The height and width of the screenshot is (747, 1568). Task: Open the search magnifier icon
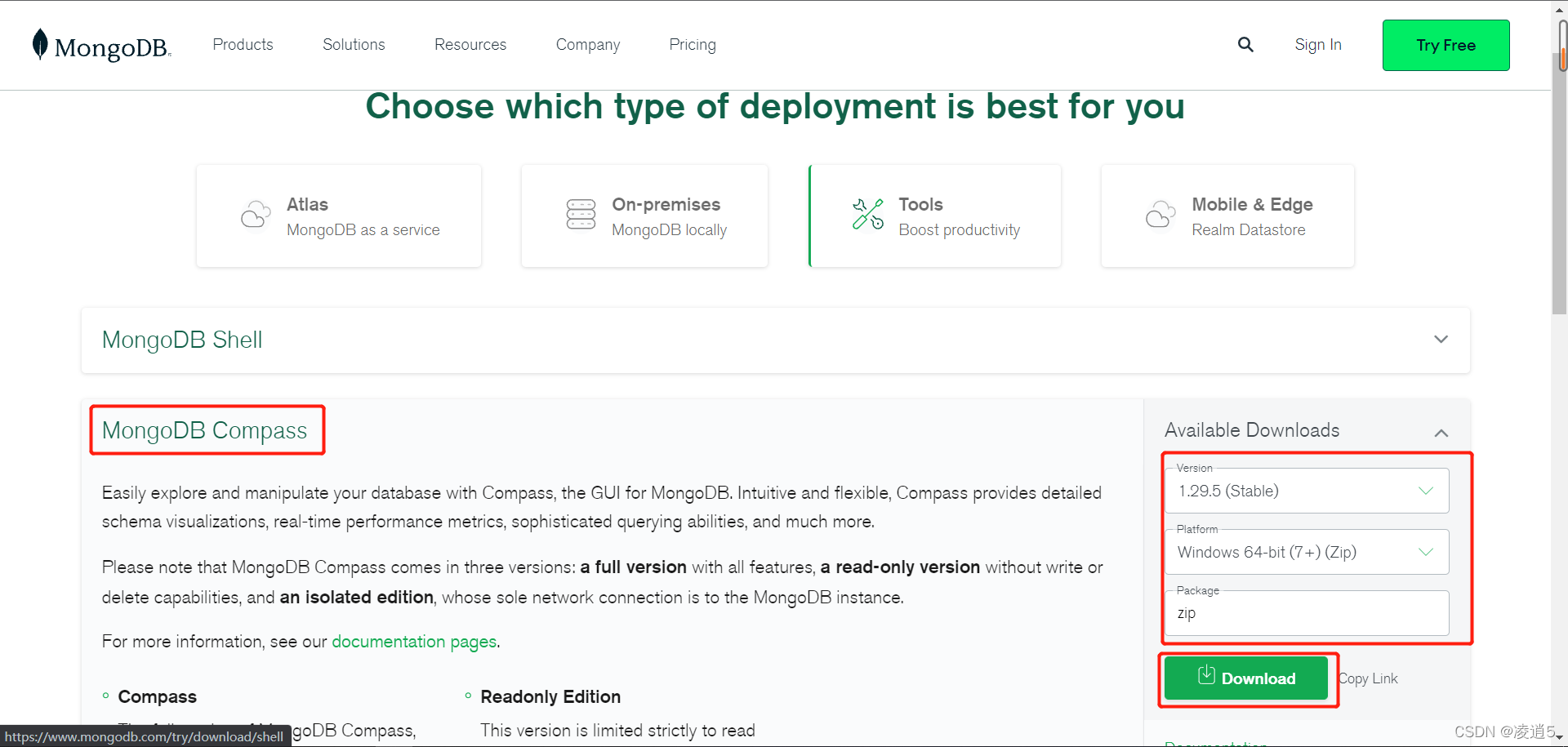click(x=1245, y=44)
